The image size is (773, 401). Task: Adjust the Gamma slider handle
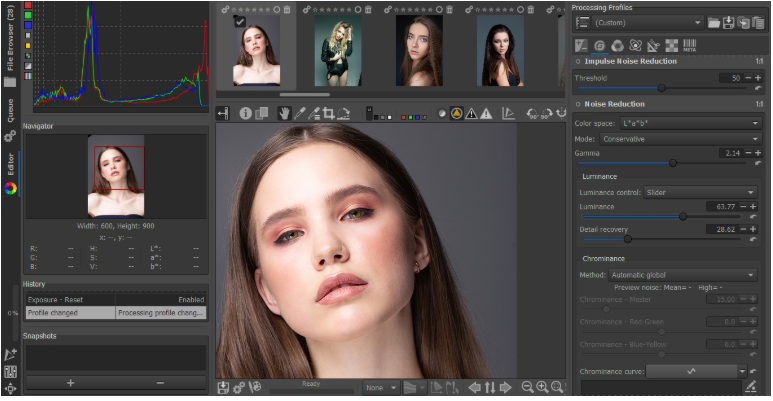(x=672, y=163)
